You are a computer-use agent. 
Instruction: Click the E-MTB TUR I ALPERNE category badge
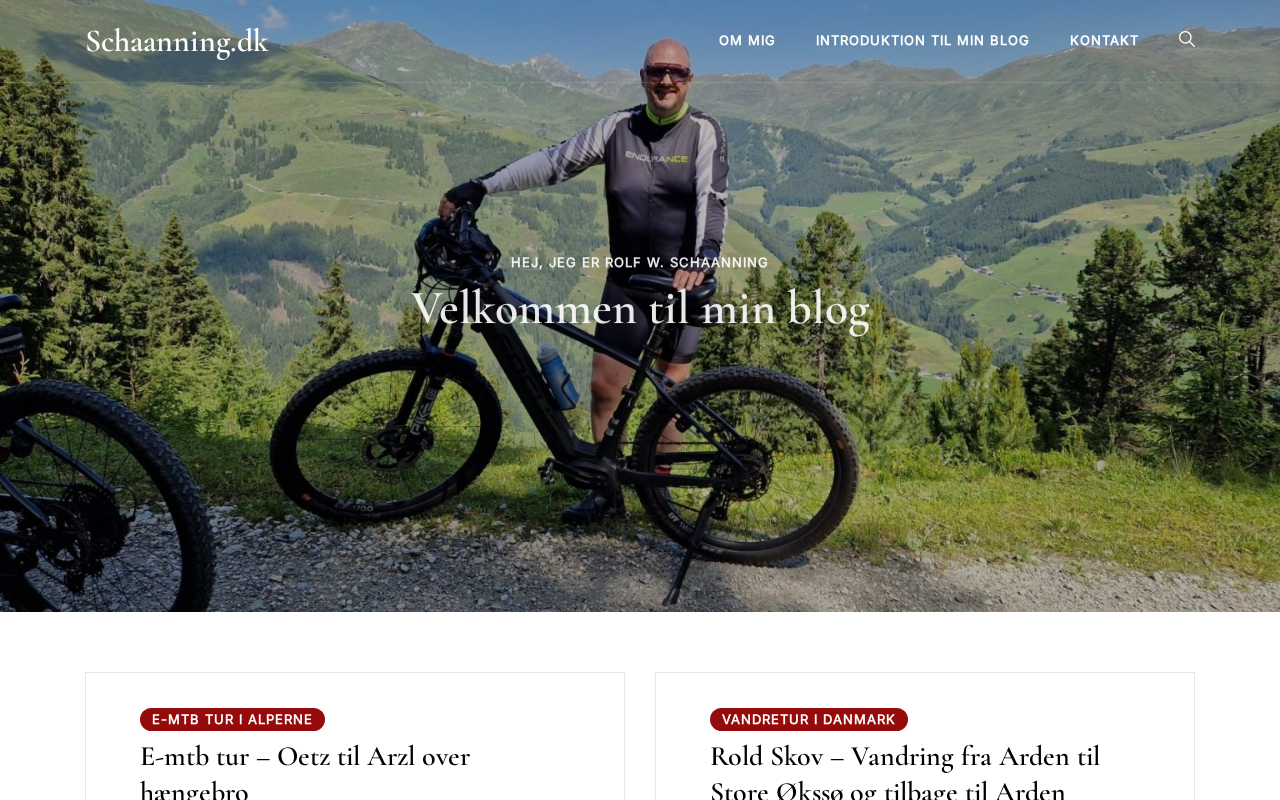click(x=232, y=720)
